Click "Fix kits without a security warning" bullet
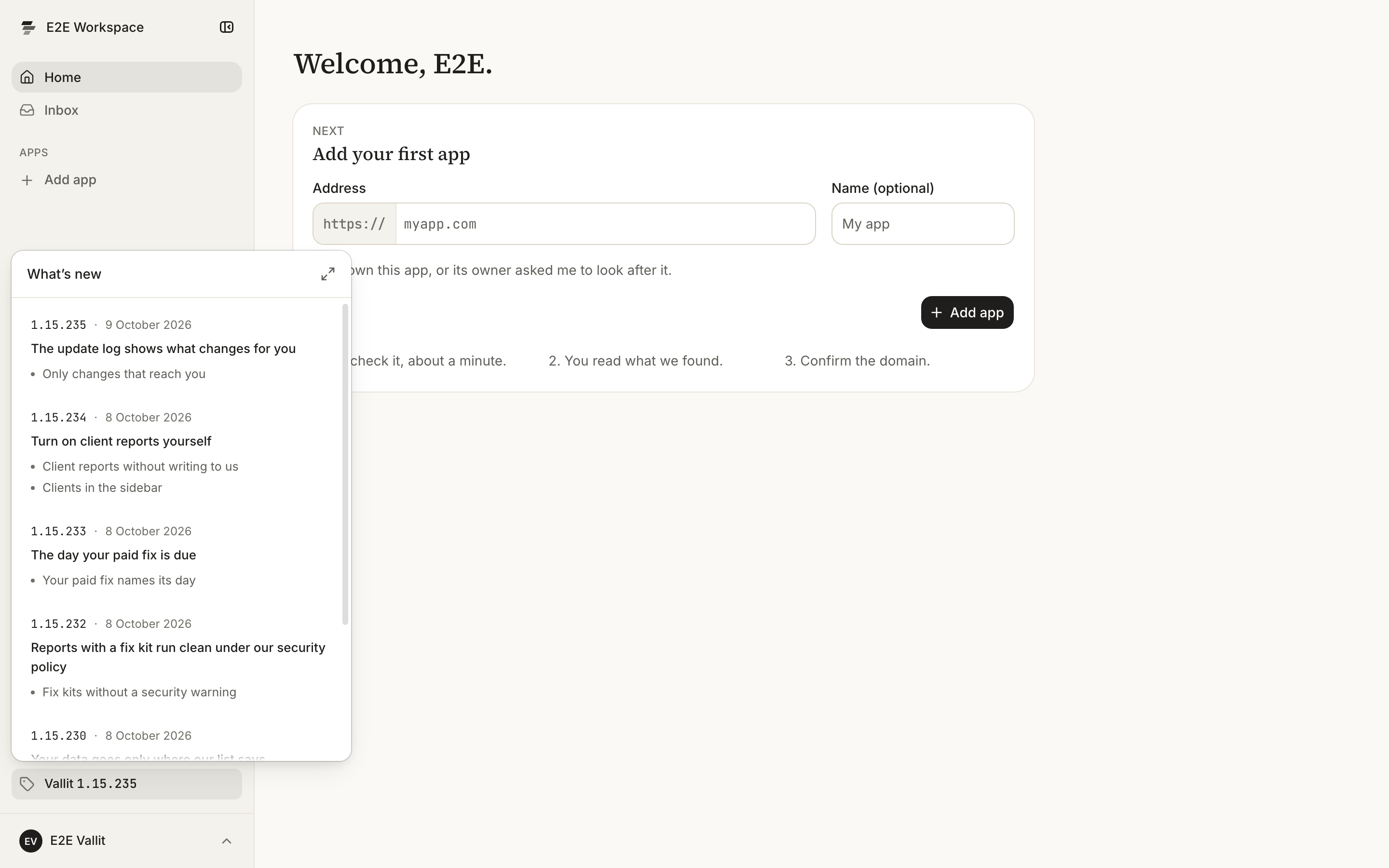The height and width of the screenshot is (868, 1389). tap(139, 692)
